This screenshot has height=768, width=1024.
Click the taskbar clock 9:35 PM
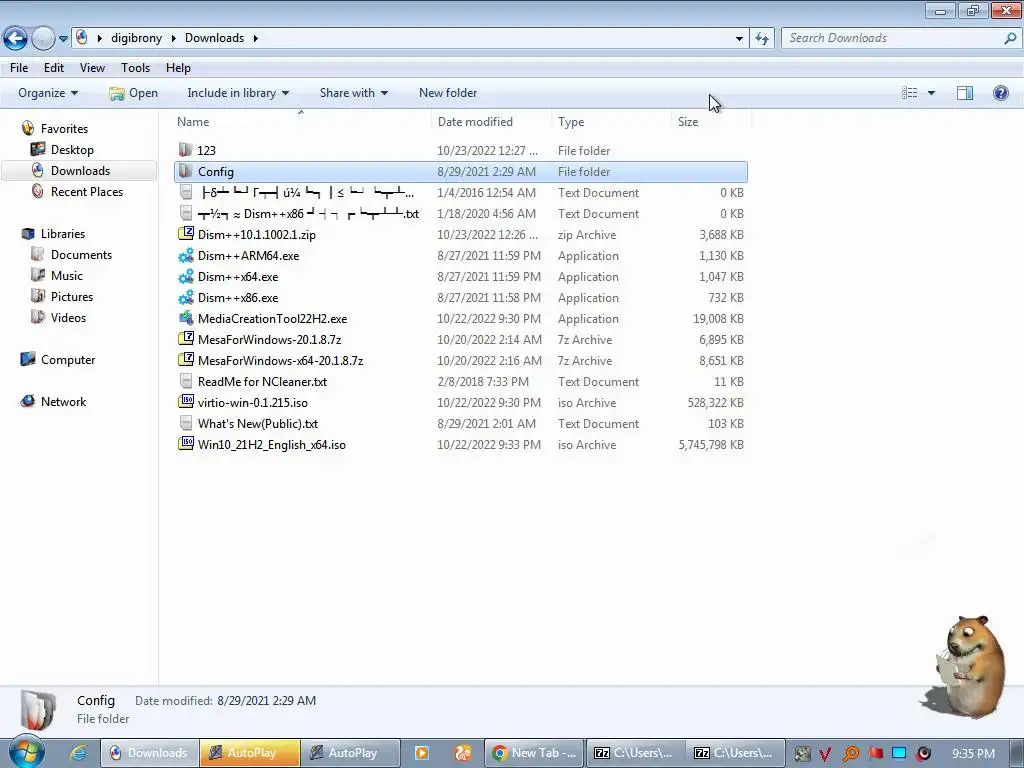click(973, 753)
